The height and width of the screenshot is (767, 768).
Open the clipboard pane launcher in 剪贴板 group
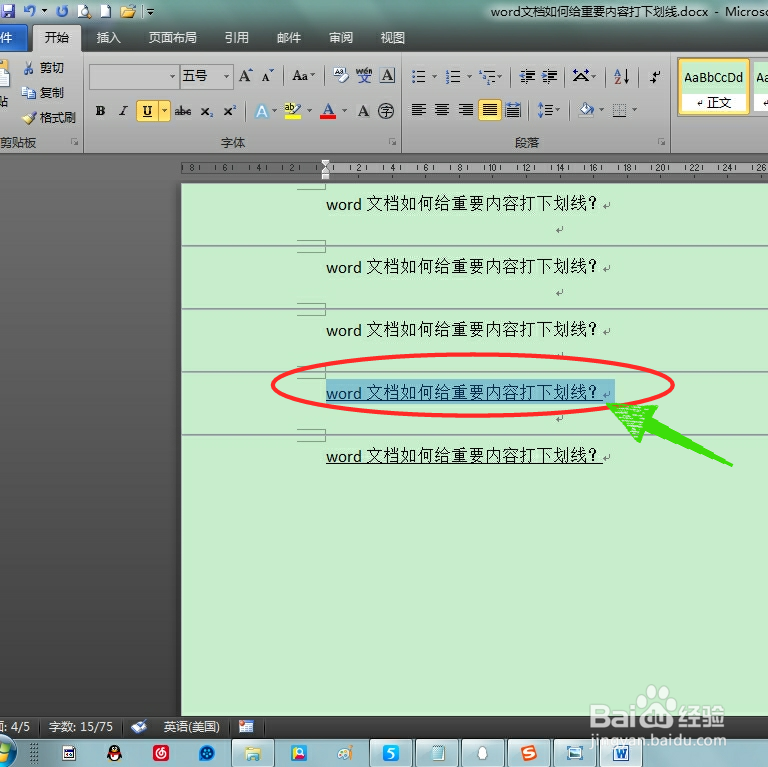click(x=74, y=142)
